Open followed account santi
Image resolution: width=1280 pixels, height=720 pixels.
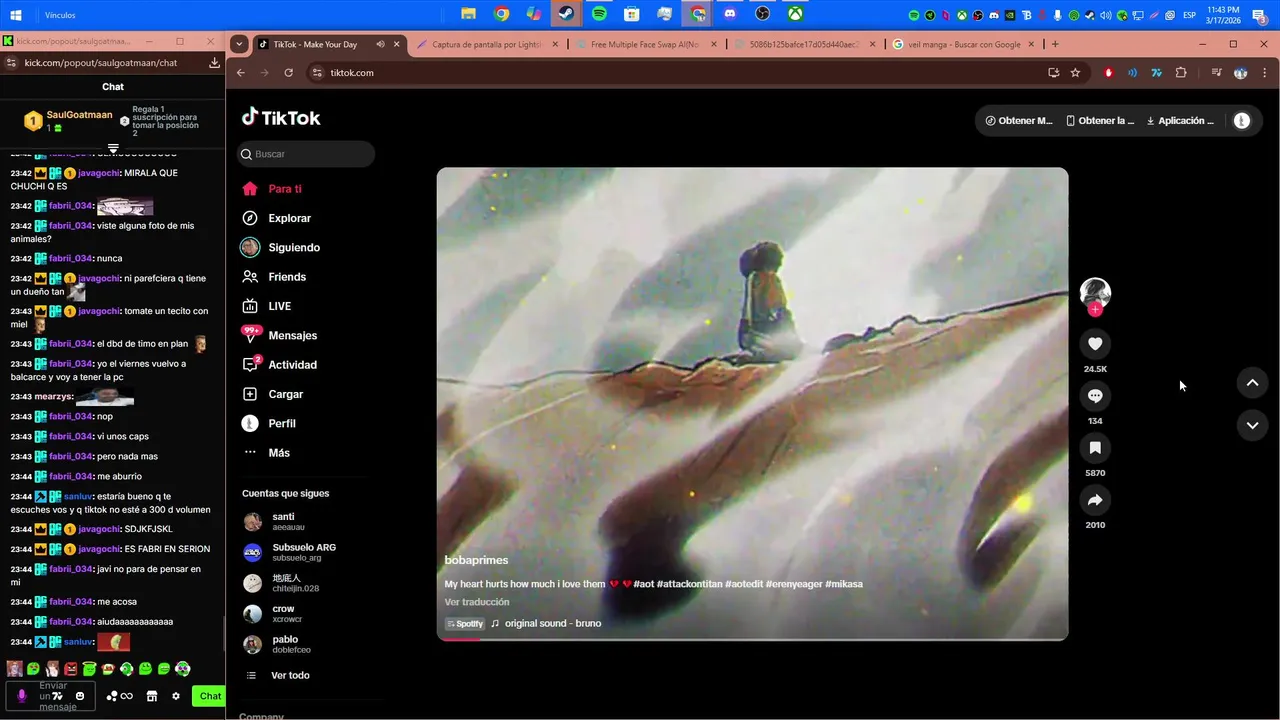[274, 521]
